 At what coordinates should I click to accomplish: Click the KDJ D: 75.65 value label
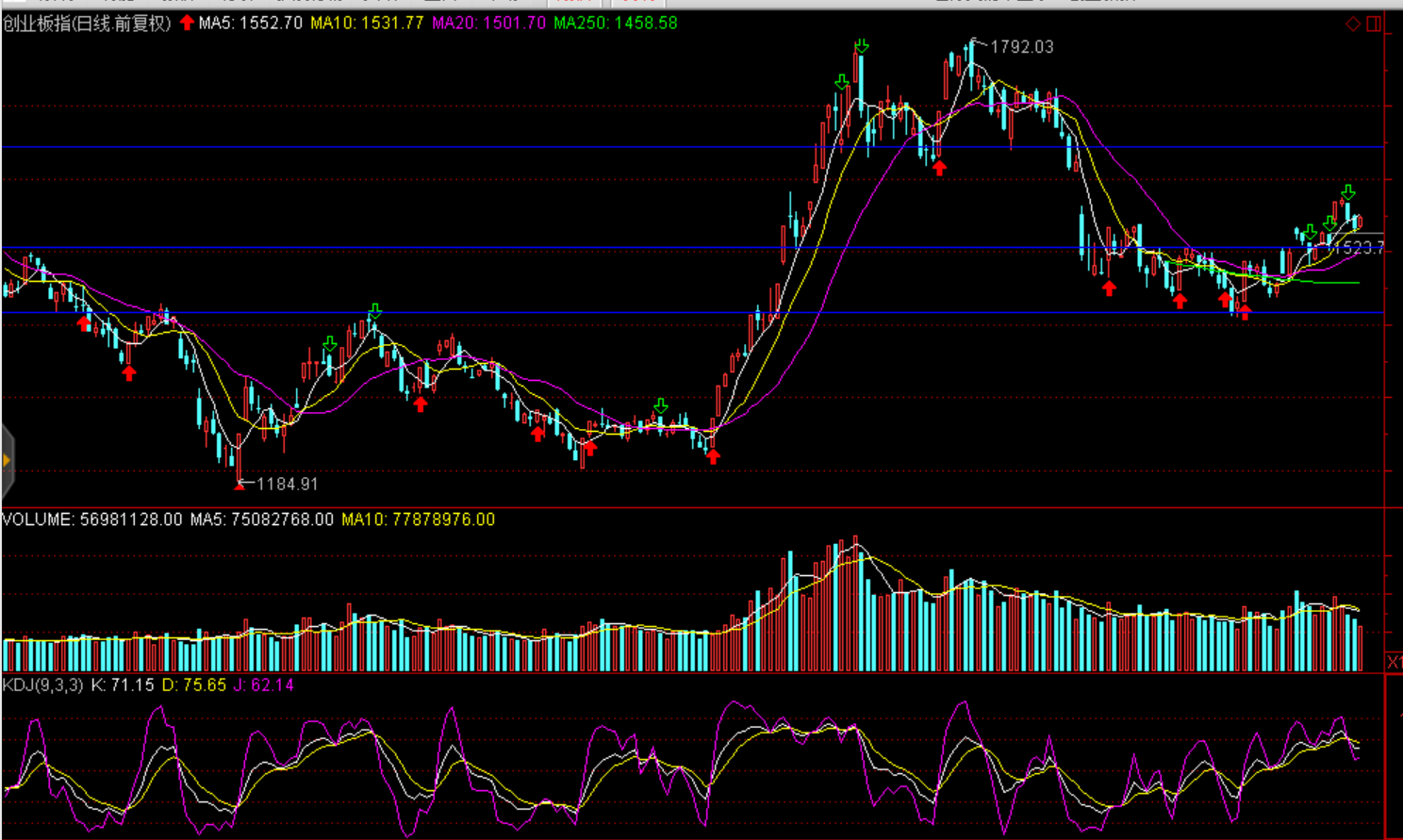tap(193, 684)
